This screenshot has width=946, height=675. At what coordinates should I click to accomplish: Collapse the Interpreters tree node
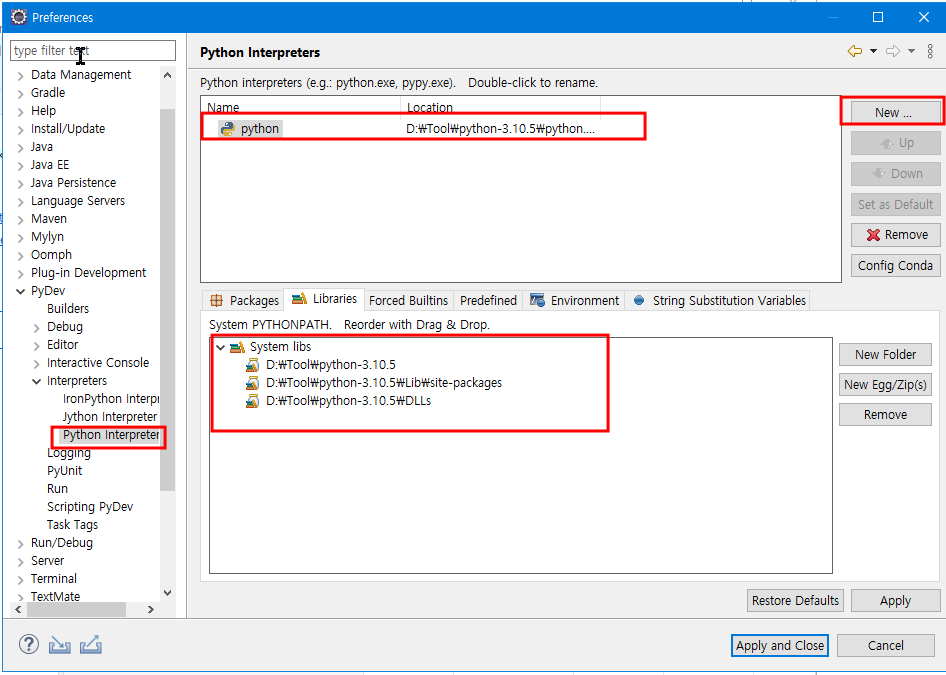coord(37,381)
